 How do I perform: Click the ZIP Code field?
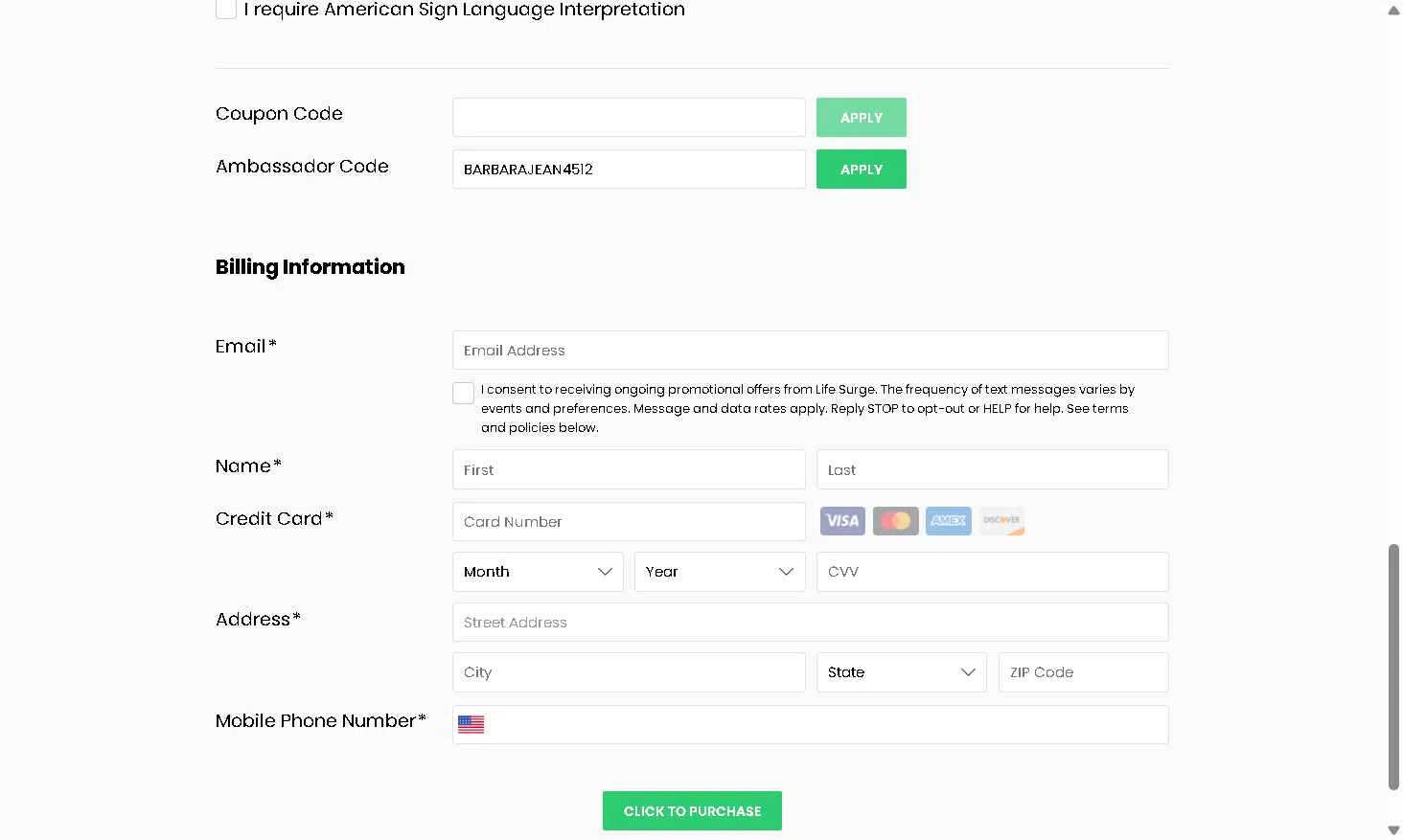pyautogui.click(x=1083, y=672)
